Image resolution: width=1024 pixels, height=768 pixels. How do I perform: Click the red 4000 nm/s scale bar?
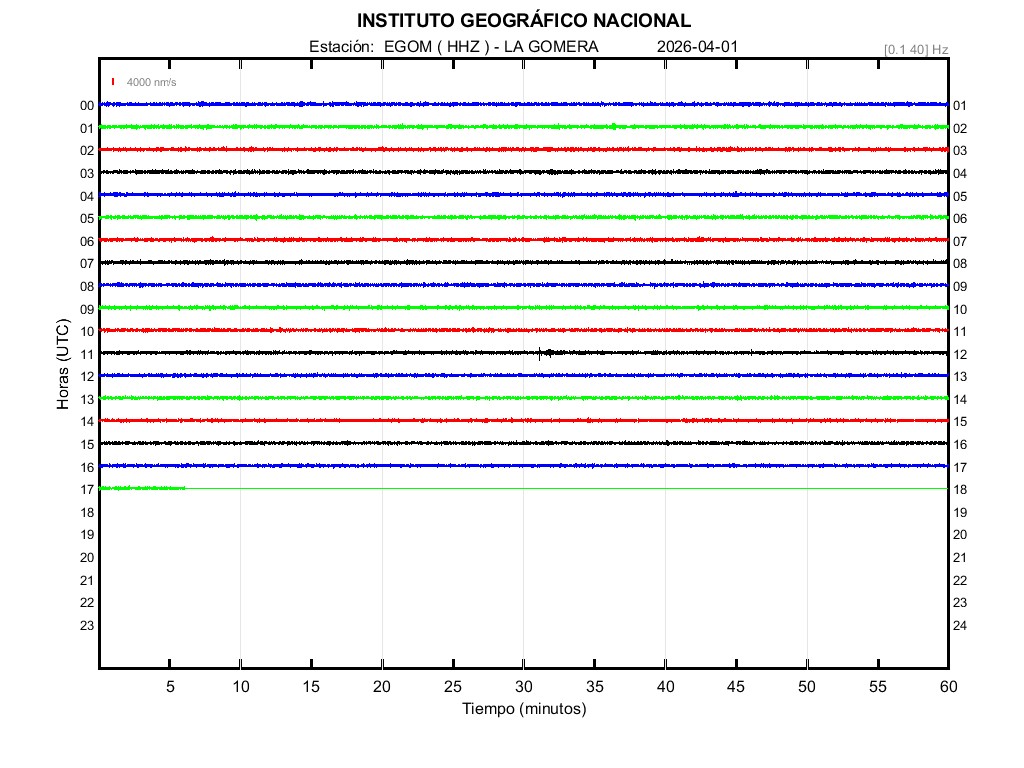pyautogui.click(x=113, y=82)
